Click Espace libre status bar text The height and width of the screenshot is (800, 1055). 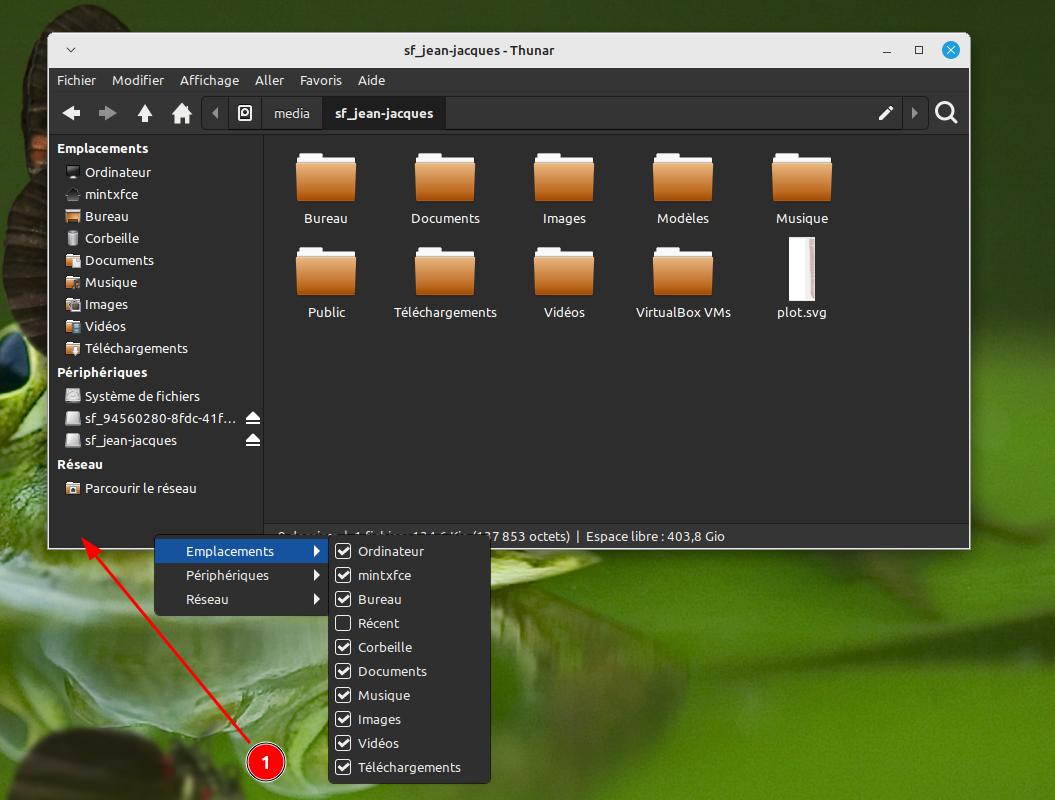point(655,536)
